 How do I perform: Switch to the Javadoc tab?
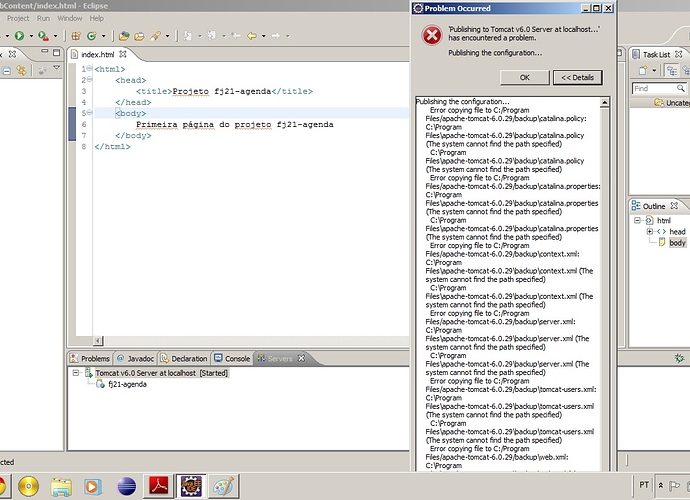tap(136, 359)
